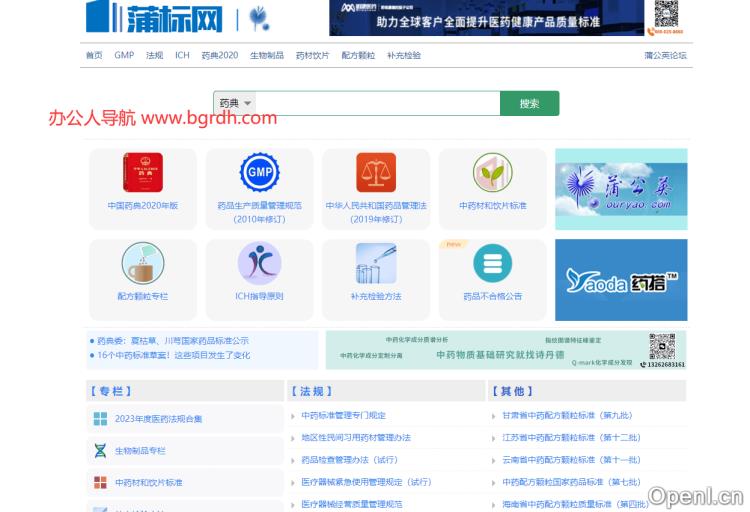Go to 生物制品 in the navigation bar

pyautogui.click(x=266, y=55)
